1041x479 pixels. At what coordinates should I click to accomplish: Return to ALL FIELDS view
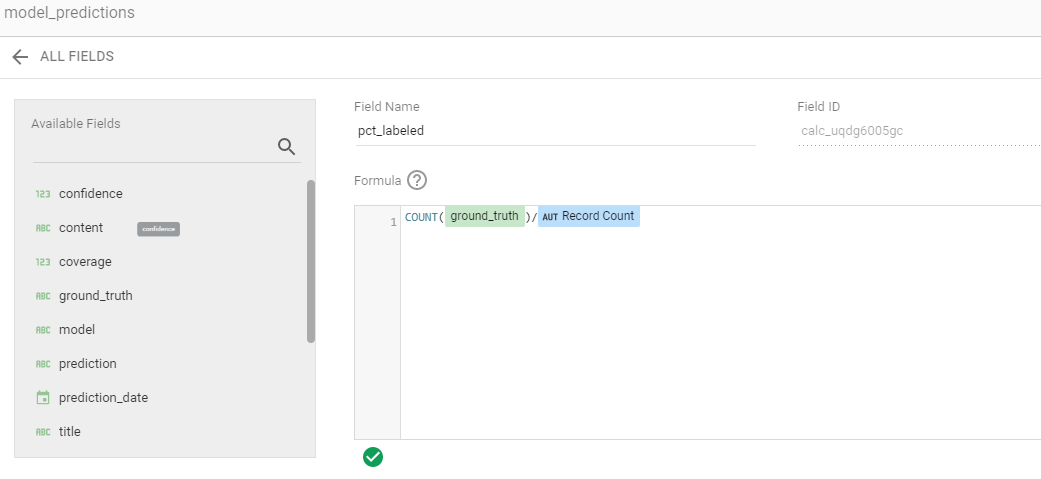[x=77, y=57]
